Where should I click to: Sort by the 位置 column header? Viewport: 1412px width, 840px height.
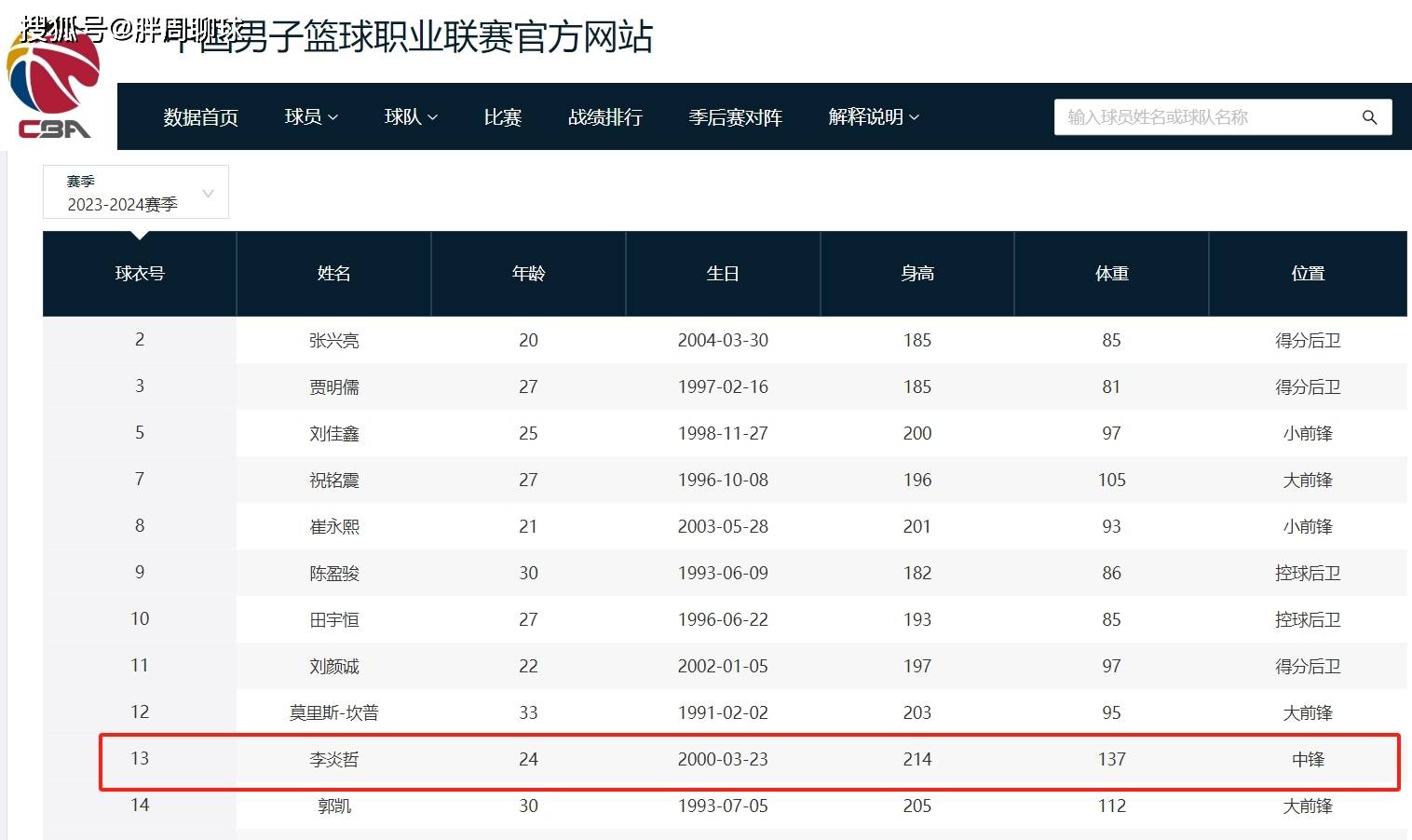coord(1308,274)
